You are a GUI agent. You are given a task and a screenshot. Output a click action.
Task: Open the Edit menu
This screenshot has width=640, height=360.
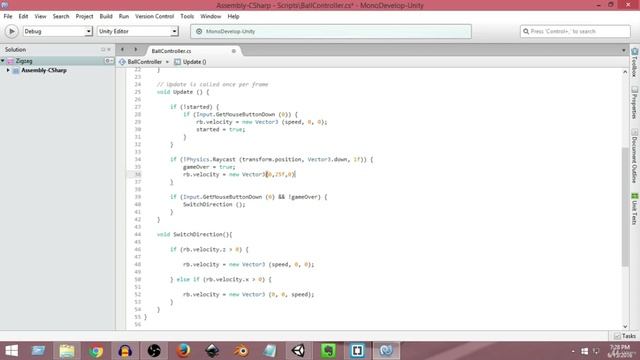(x=23, y=16)
